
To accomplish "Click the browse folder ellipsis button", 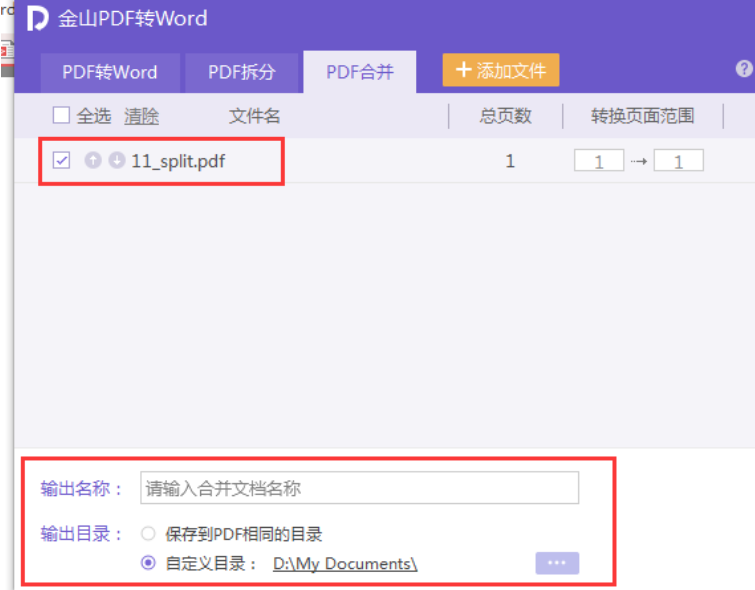I will click(x=557, y=563).
